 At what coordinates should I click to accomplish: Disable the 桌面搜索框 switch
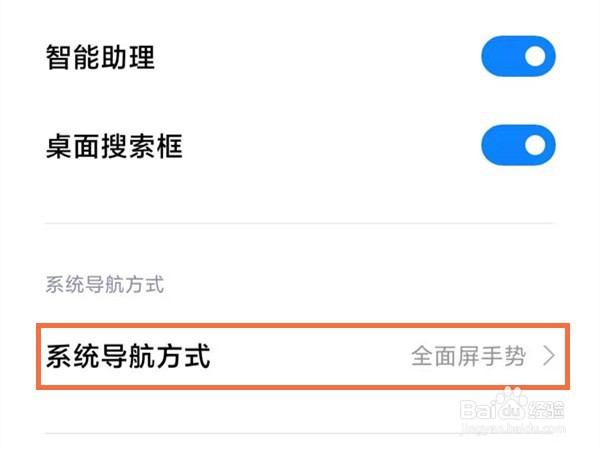click(x=518, y=146)
